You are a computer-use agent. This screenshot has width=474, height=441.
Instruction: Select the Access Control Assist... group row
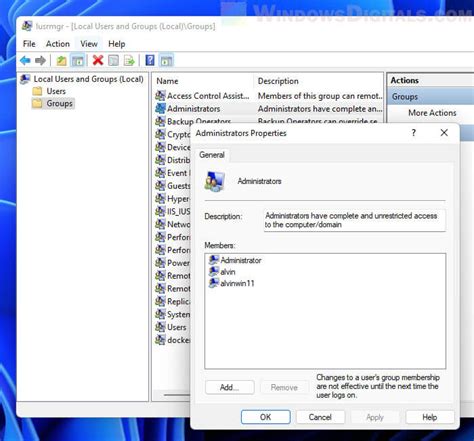(269, 96)
